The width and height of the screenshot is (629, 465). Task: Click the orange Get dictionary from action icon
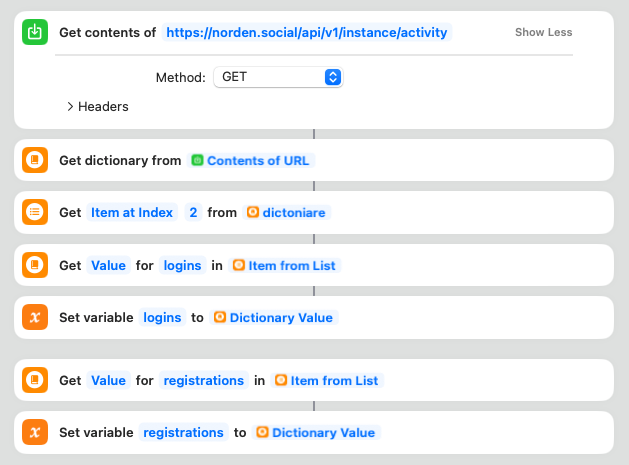coord(35,160)
